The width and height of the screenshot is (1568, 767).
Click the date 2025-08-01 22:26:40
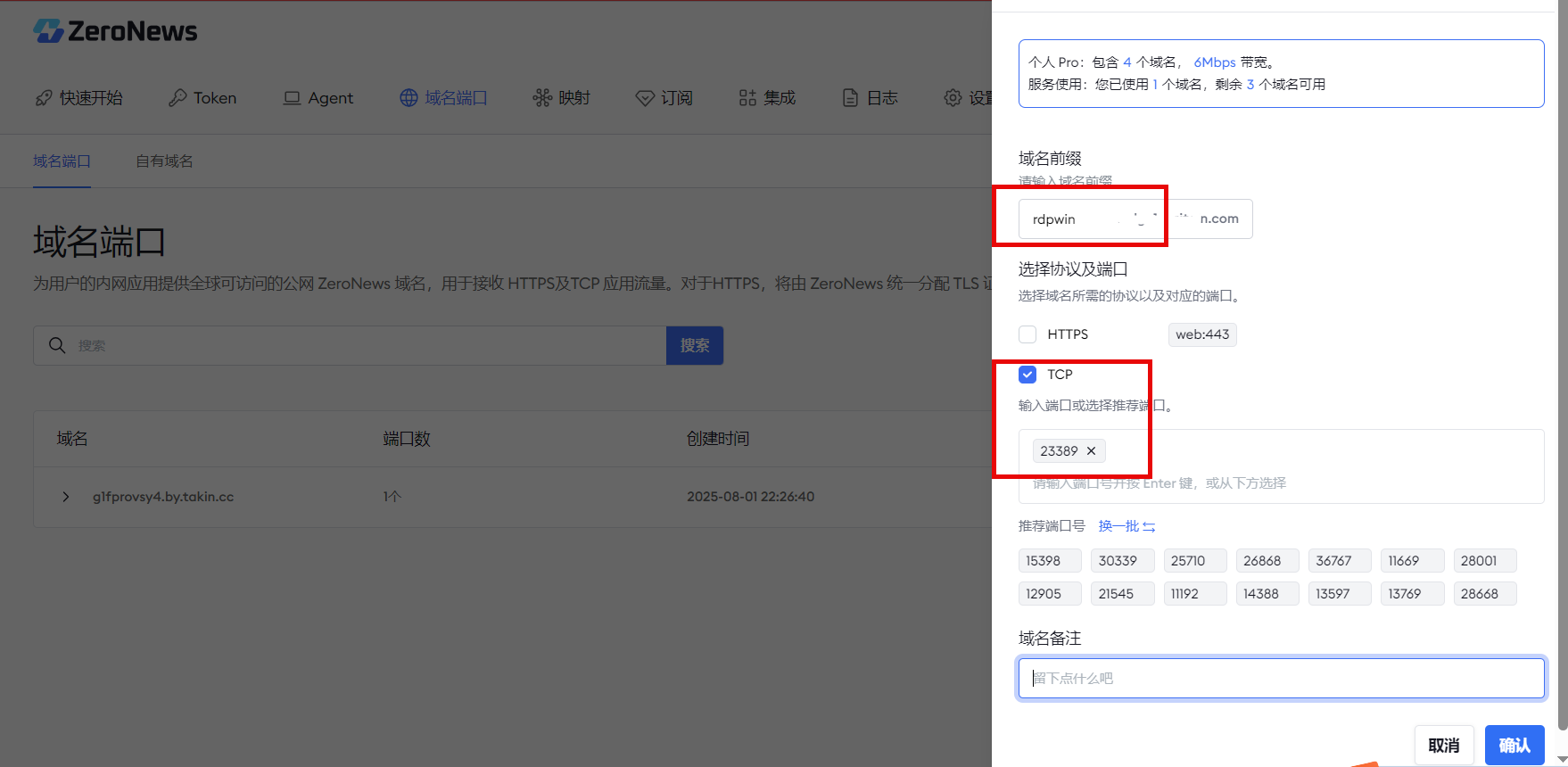(750, 497)
